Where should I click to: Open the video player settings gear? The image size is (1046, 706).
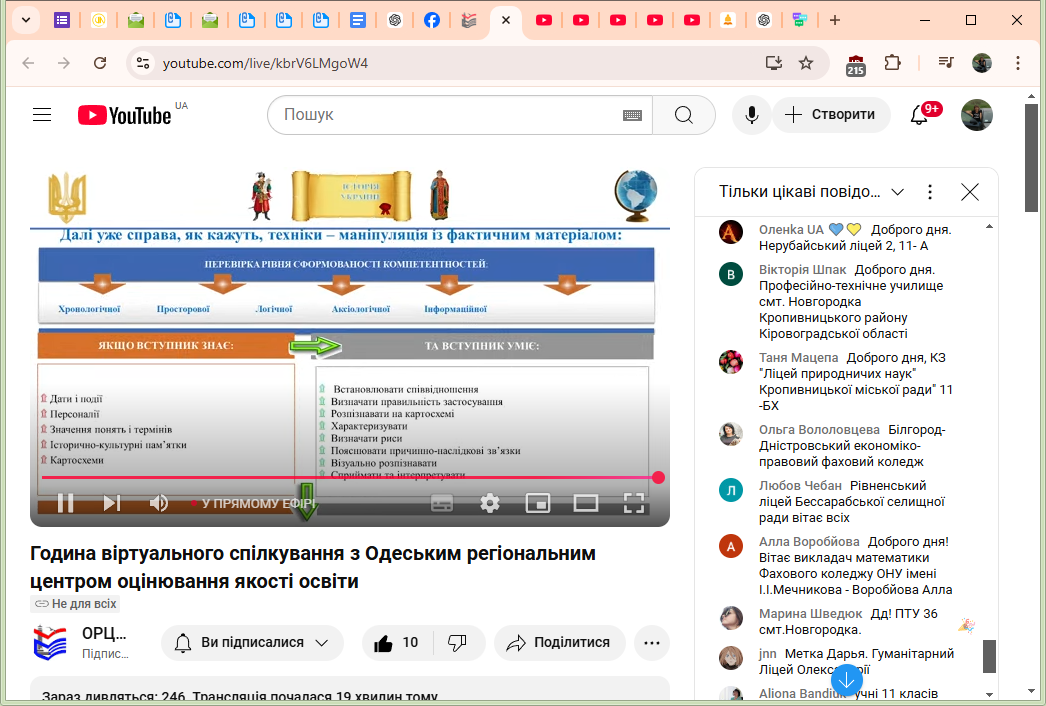pos(490,503)
